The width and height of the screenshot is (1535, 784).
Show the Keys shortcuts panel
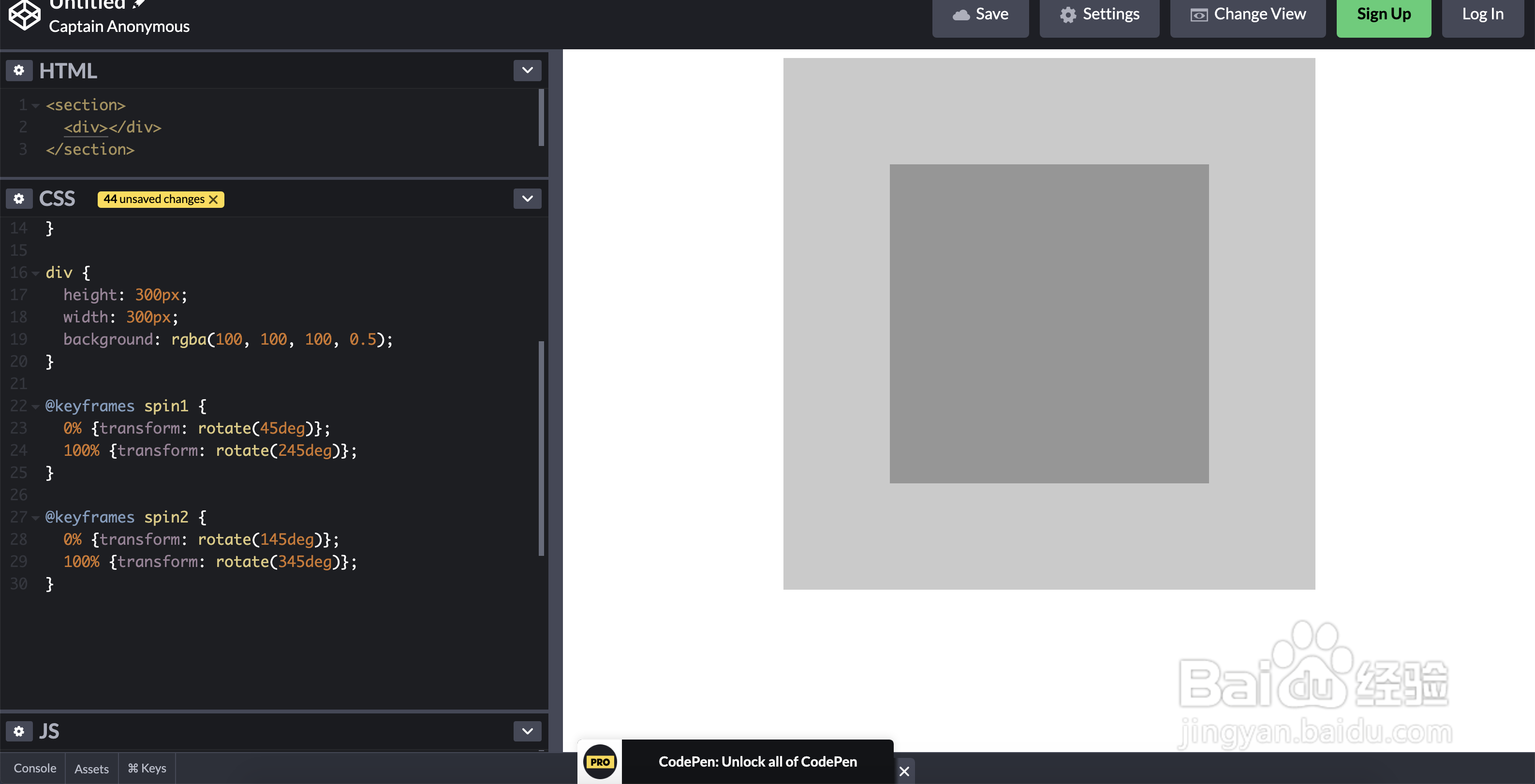click(x=147, y=769)
